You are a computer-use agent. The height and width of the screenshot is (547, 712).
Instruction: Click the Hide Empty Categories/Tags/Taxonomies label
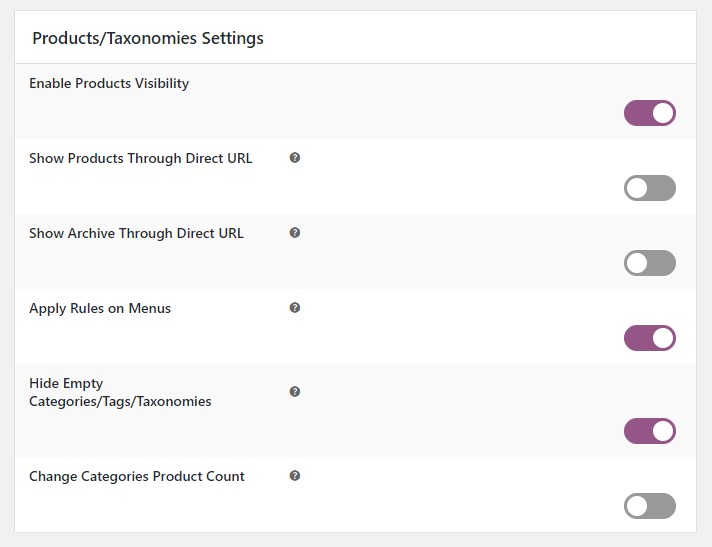120,392
